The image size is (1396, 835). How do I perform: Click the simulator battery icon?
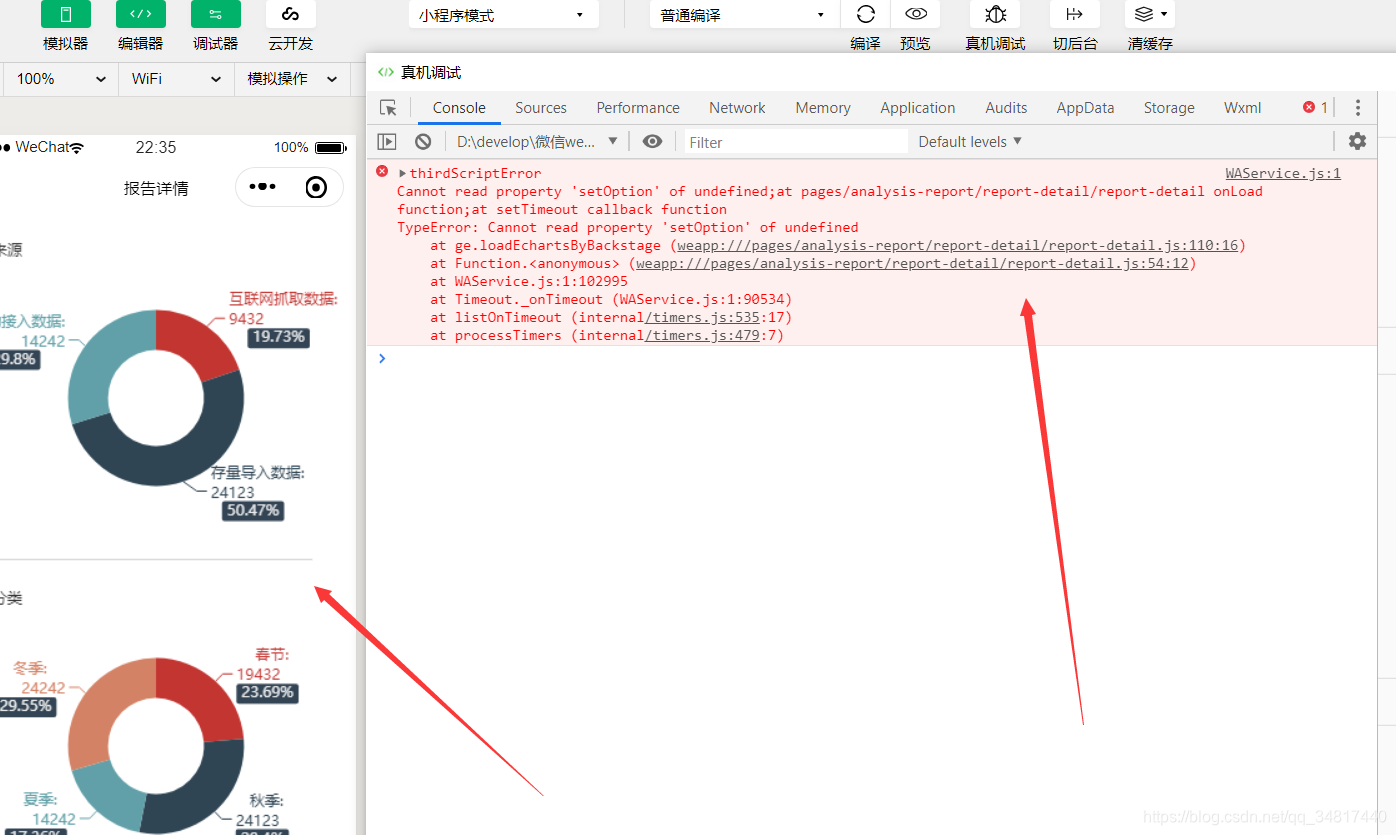(330, 147)
